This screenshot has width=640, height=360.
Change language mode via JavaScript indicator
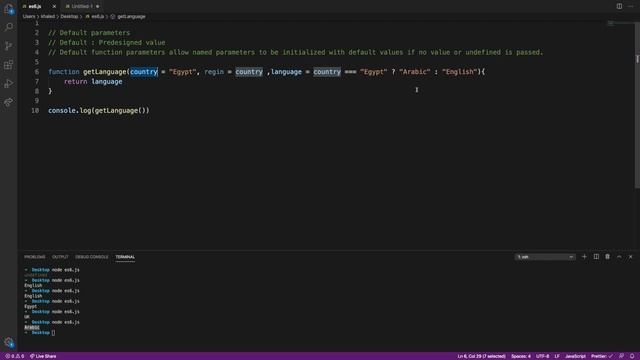click(x=576, y=356)
